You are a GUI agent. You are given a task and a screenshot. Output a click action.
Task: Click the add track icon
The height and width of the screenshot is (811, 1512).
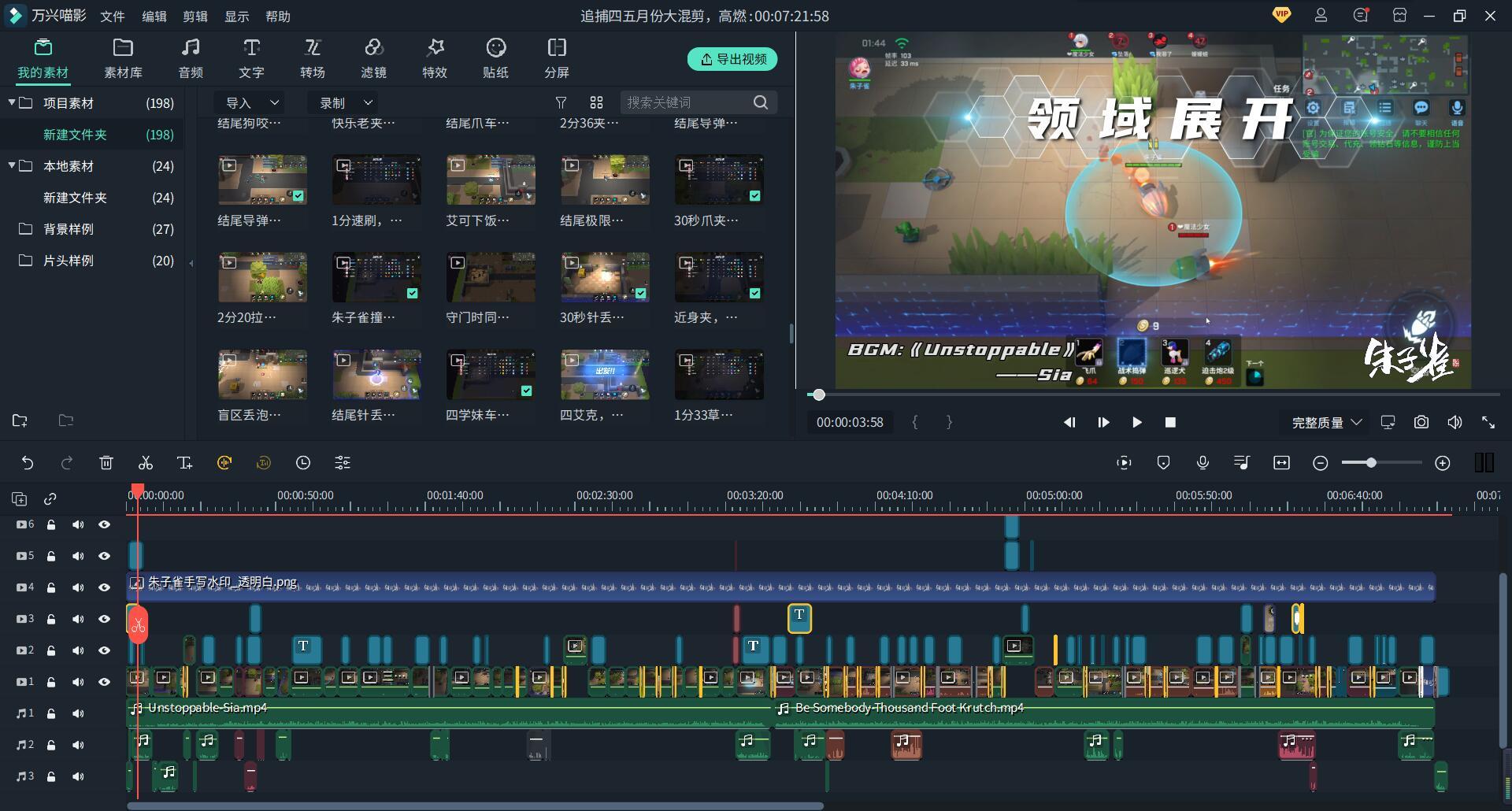click(x=19, y=498)
